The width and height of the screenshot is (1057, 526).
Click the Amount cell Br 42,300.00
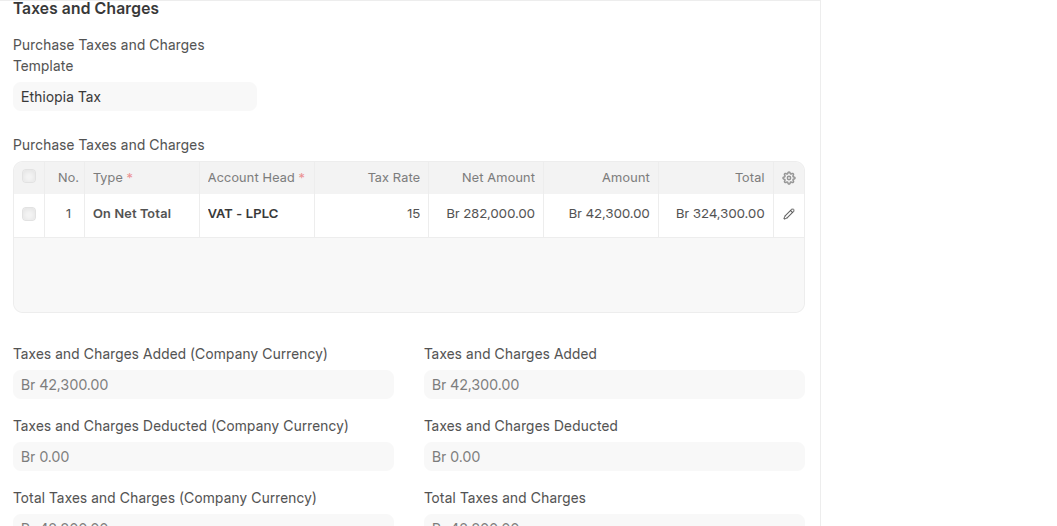[x=601, y=214]
